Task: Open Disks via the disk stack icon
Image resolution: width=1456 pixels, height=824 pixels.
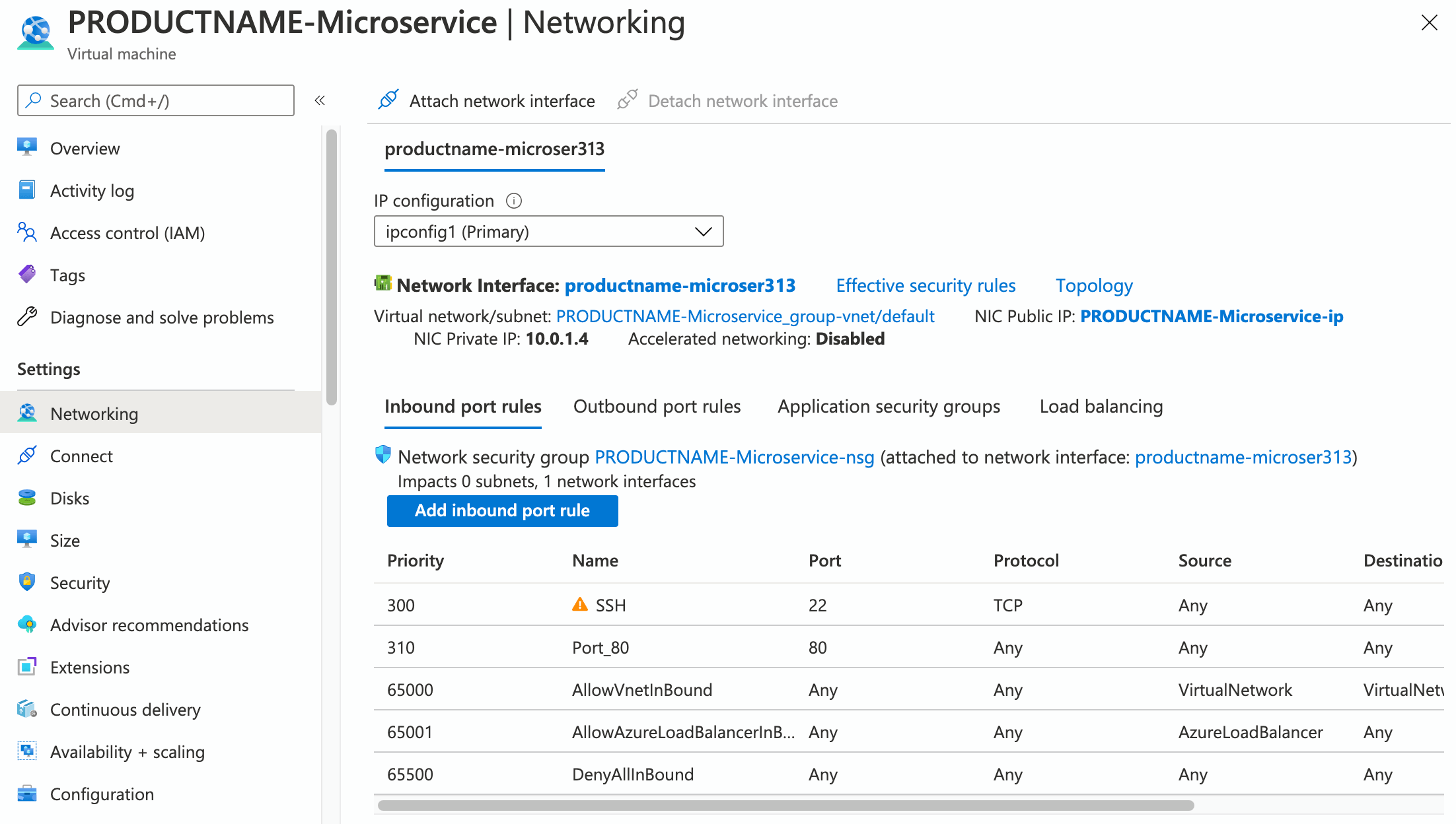Action: pos(27,498)
